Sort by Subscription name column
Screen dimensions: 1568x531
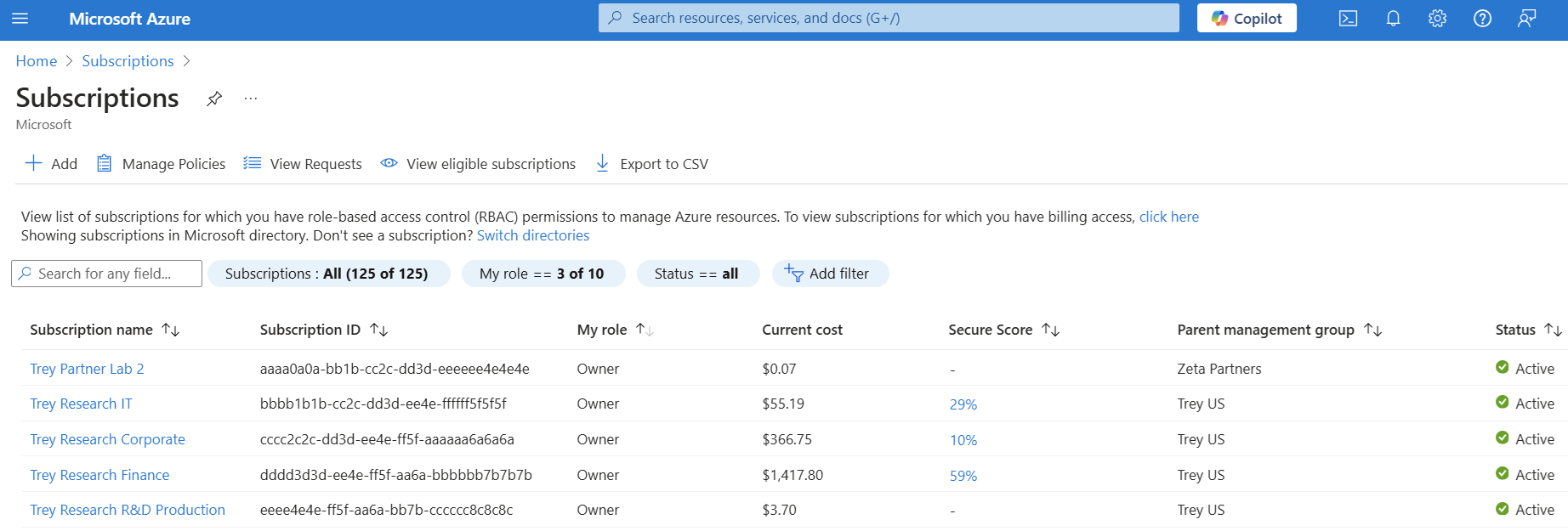[105, 330]
